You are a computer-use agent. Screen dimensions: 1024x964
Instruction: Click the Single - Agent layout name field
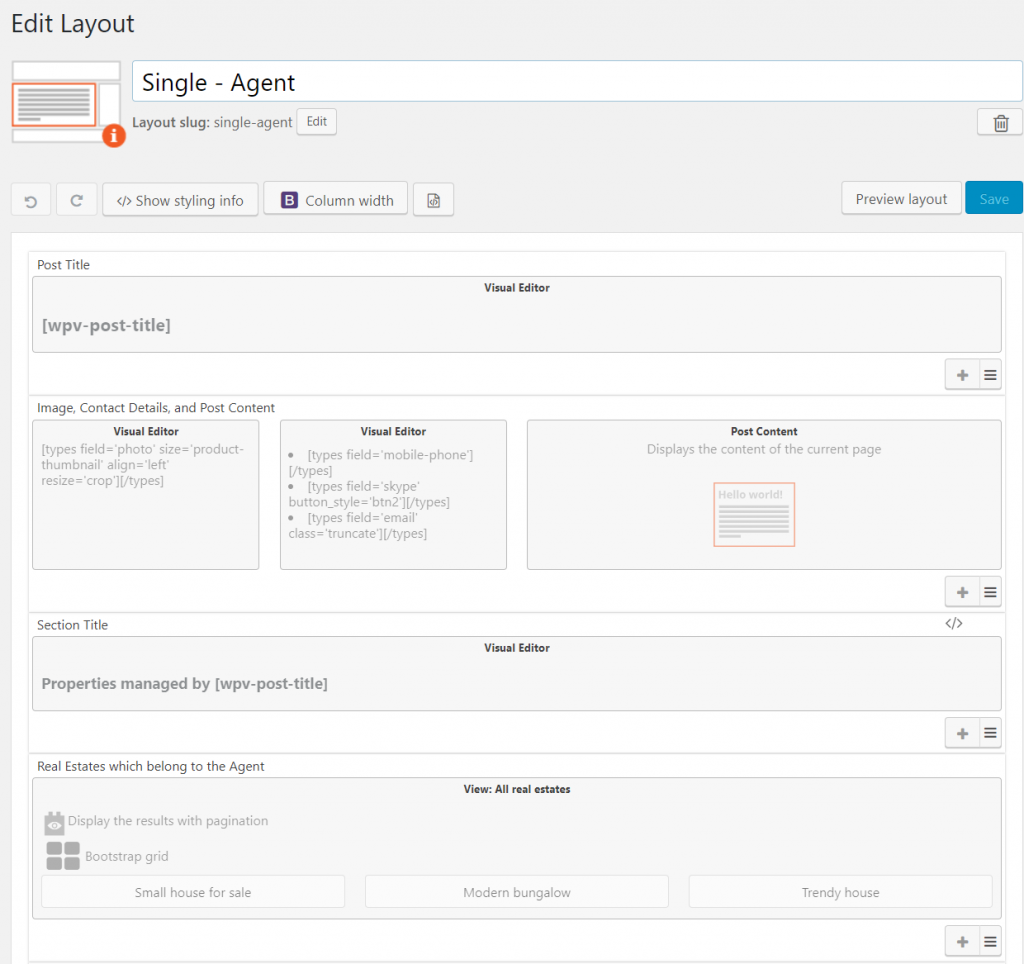[577, 82]
